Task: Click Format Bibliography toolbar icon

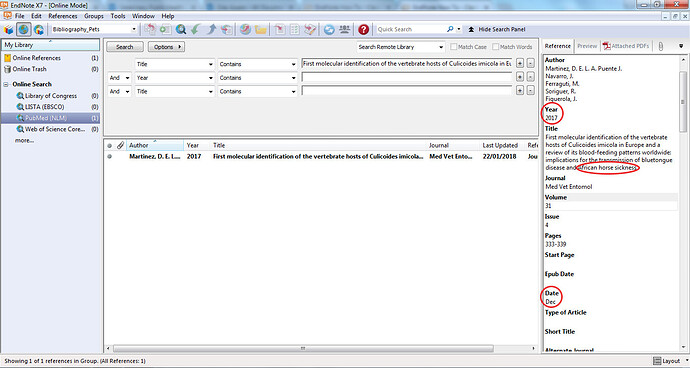Action: pyautogui.click(x=294, y=29)
